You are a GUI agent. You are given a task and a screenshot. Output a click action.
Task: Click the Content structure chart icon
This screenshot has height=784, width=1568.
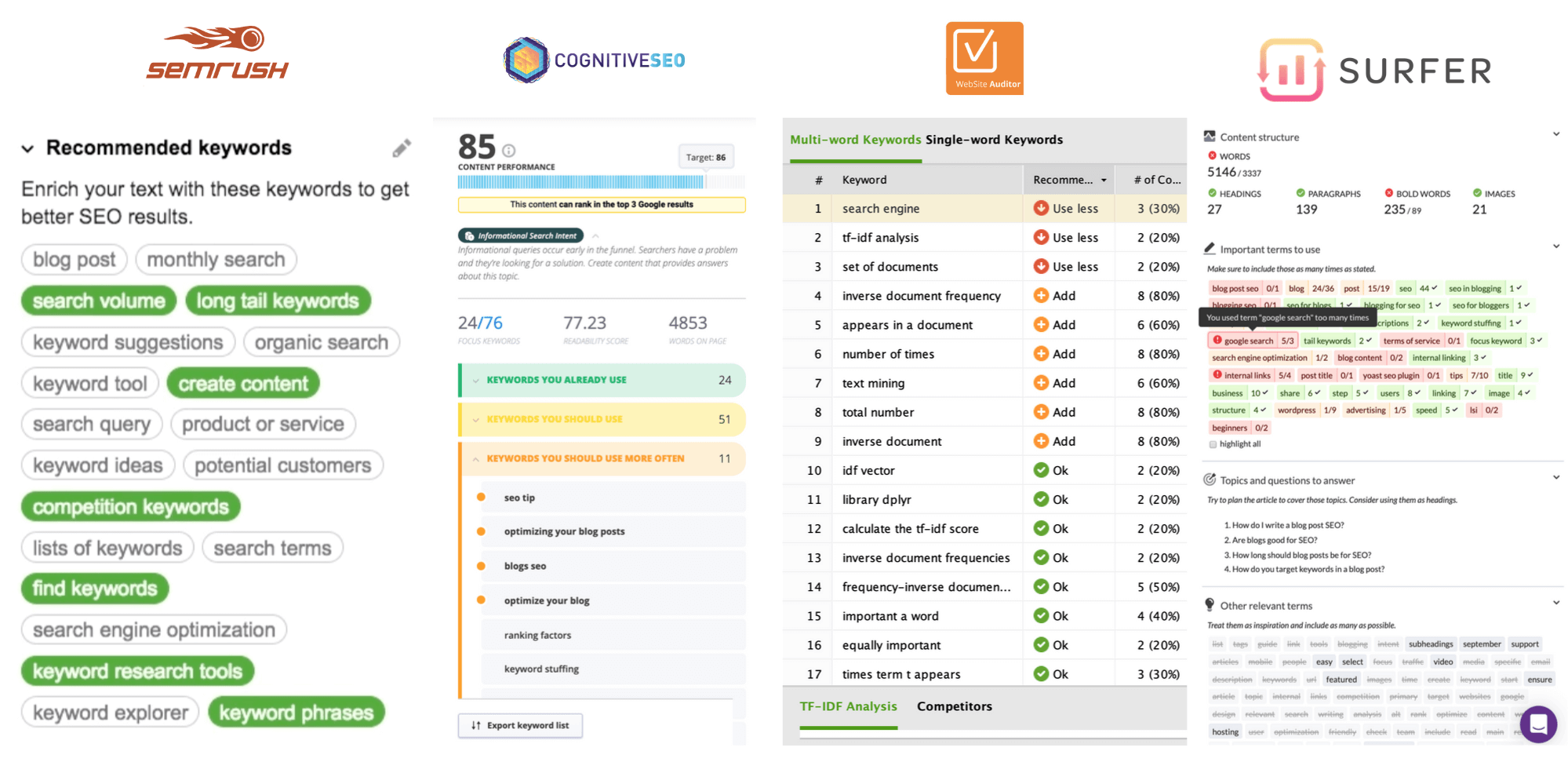coord(1210,137)
